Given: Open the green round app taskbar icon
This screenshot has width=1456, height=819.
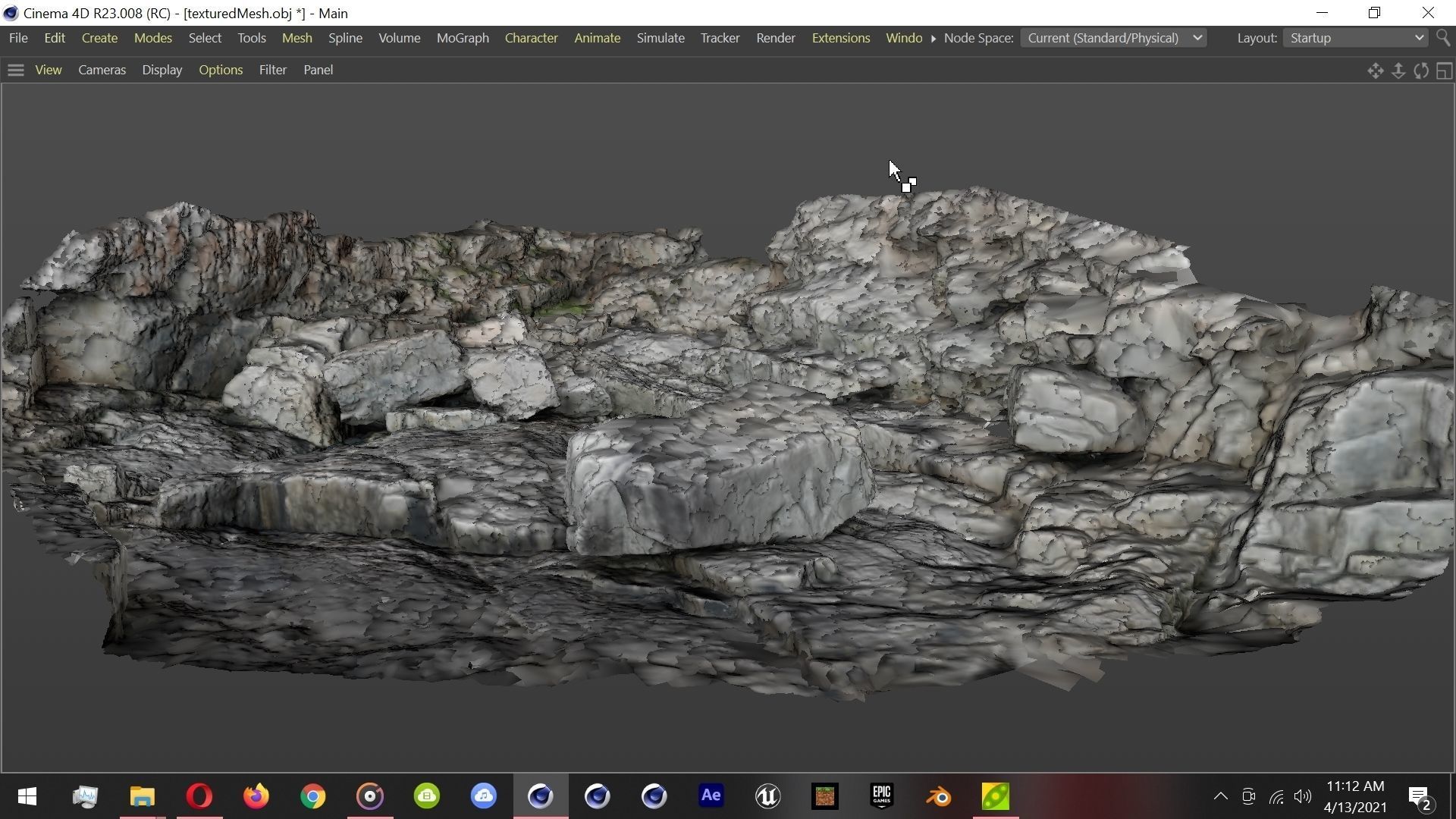Looking at the screenshot, I should pyautogui.click(x=427, y=796).
